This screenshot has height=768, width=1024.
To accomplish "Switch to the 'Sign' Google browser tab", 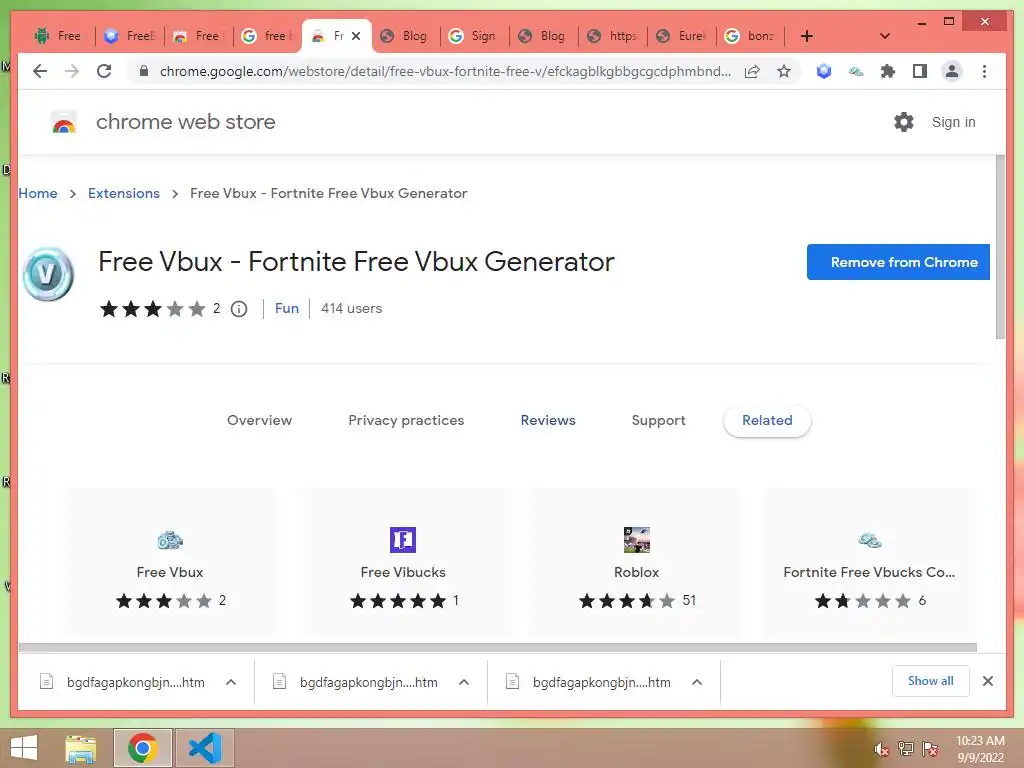I will 474,36.
